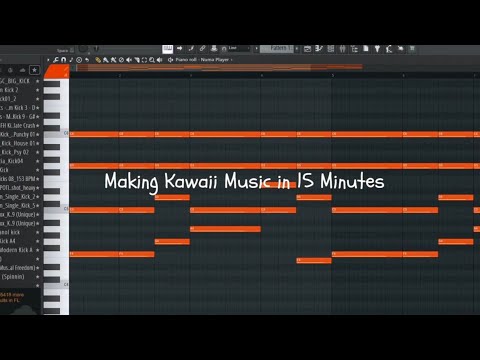This screenshot has height=360, width=480.
Task: Select the Draw pencil tool
Action: pos(98,60)
